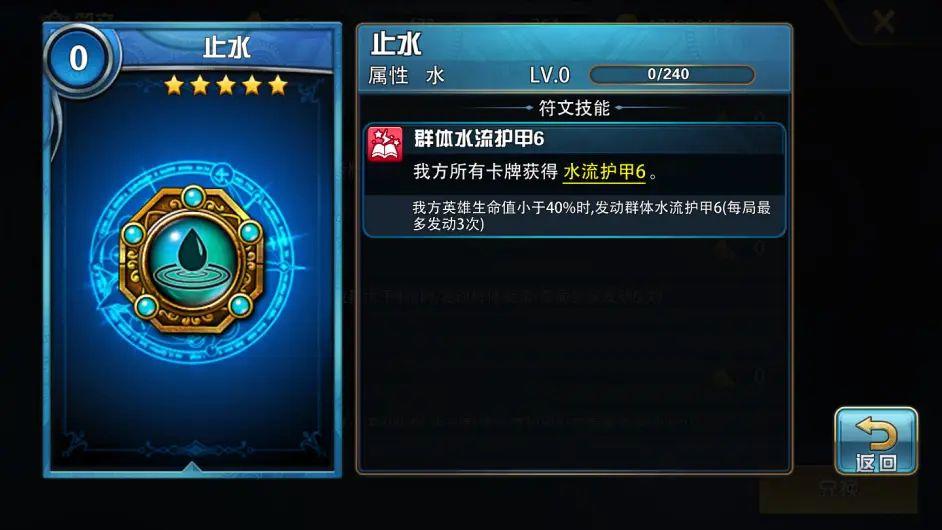
Task: Click the 止水 heading in the detail panel
Action: coord(396,44)
